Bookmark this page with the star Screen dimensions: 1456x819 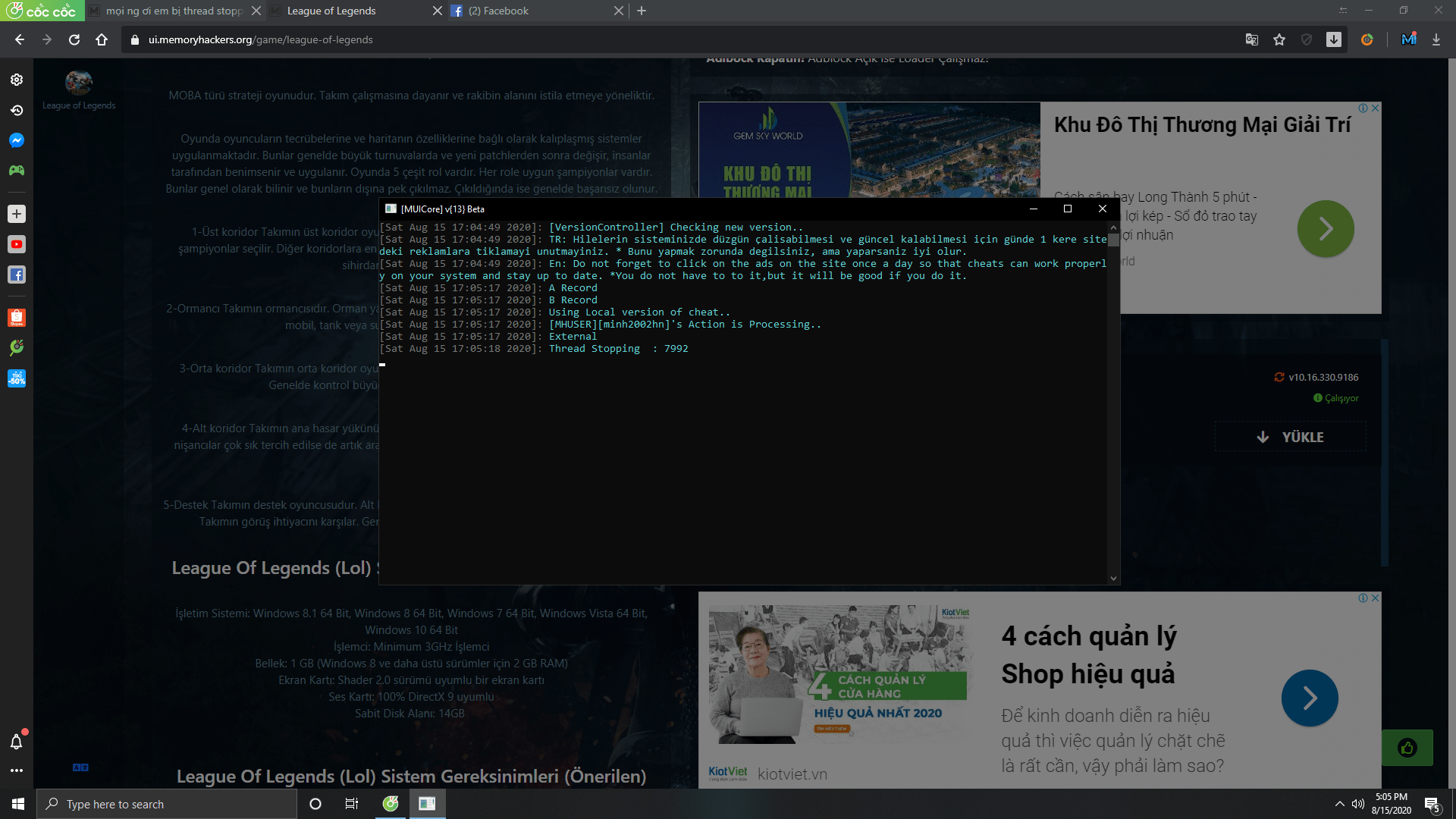click(x=1279, y=39)
